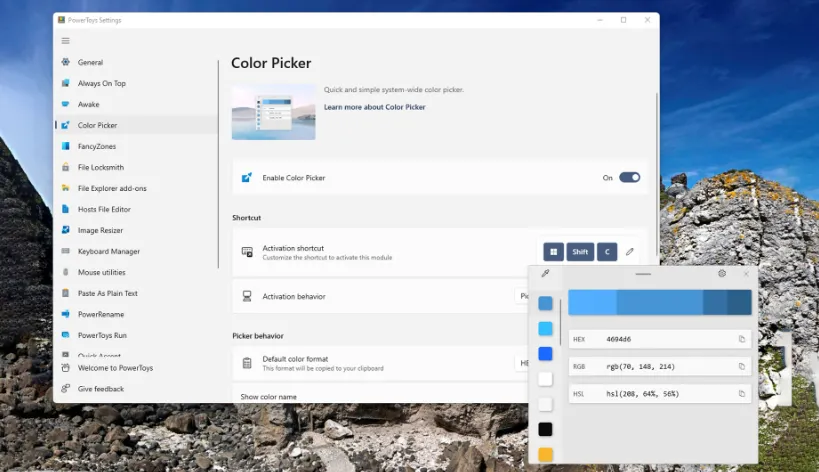Click the eyedropper icon in color editor
The width and height of the screenshot is (819, 472).
coord(545,273)
